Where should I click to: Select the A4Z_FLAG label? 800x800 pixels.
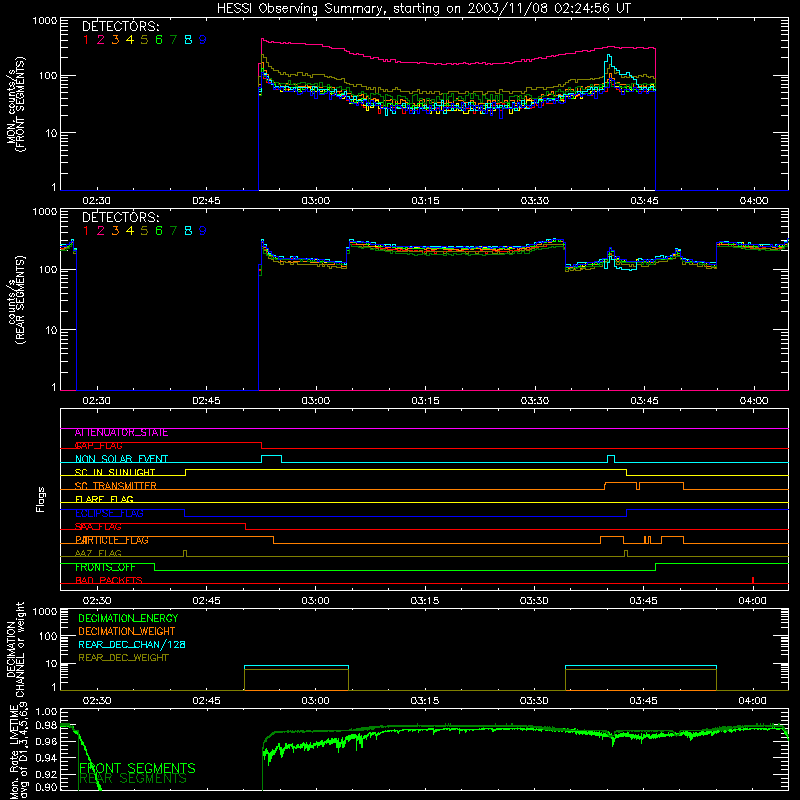[98, 554]
